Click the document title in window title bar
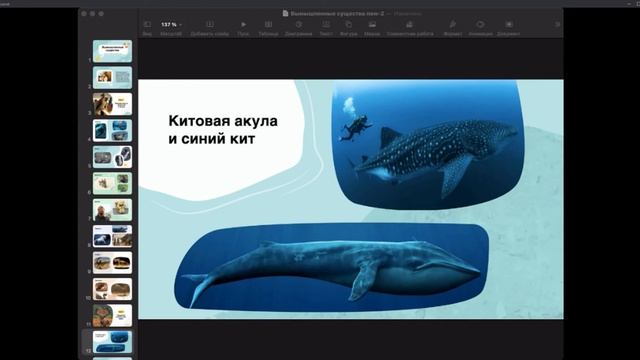 pyautogui.click(x=337, y=13)
